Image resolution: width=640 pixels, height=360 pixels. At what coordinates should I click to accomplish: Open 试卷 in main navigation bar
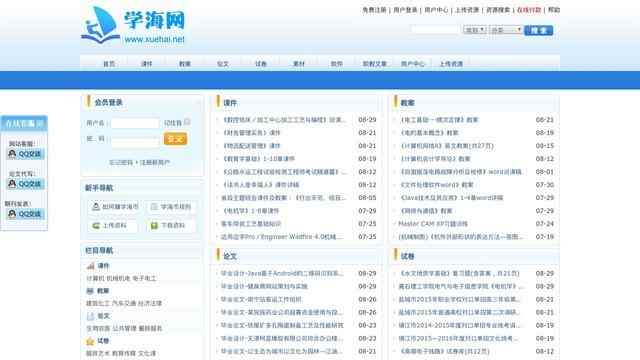pos(261,64)
